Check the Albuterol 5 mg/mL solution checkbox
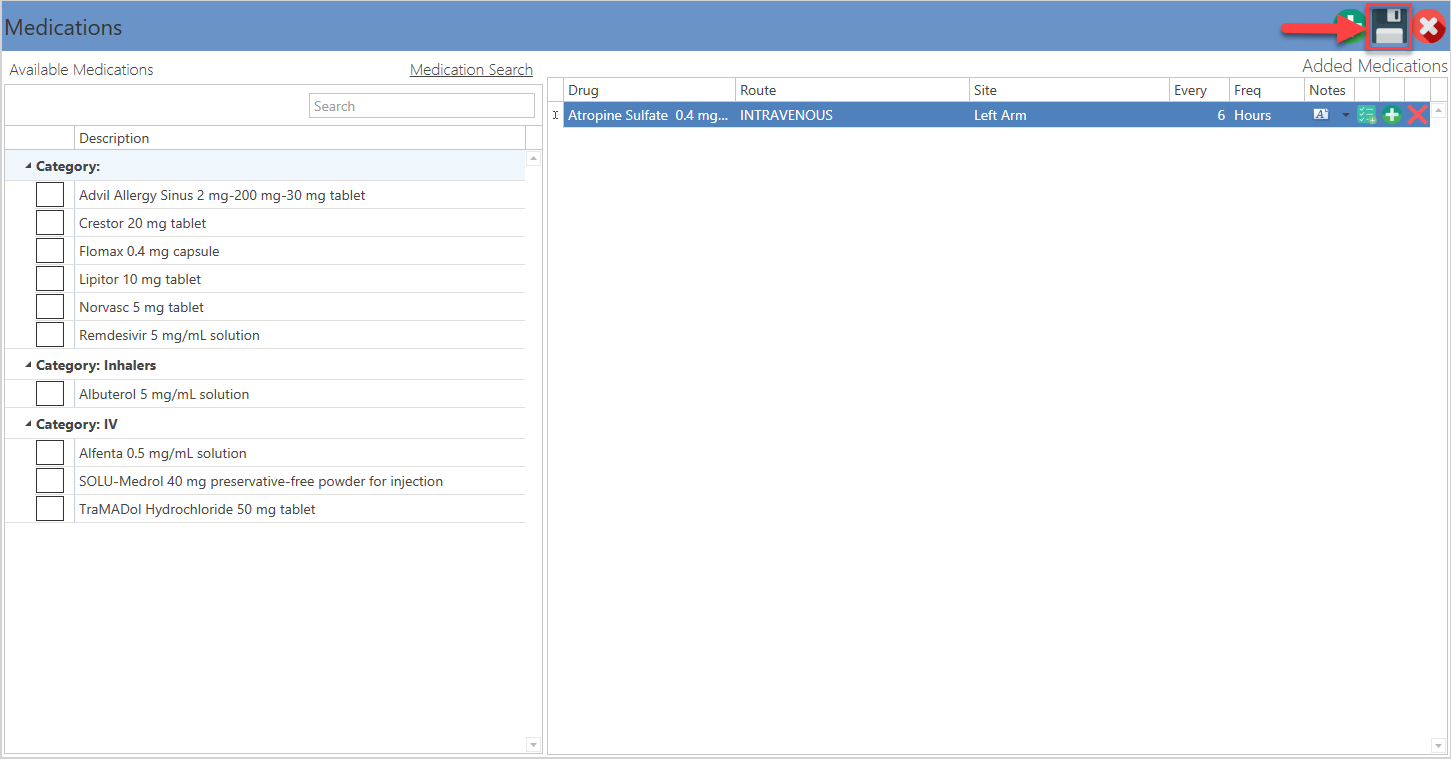 coord(50,394)
